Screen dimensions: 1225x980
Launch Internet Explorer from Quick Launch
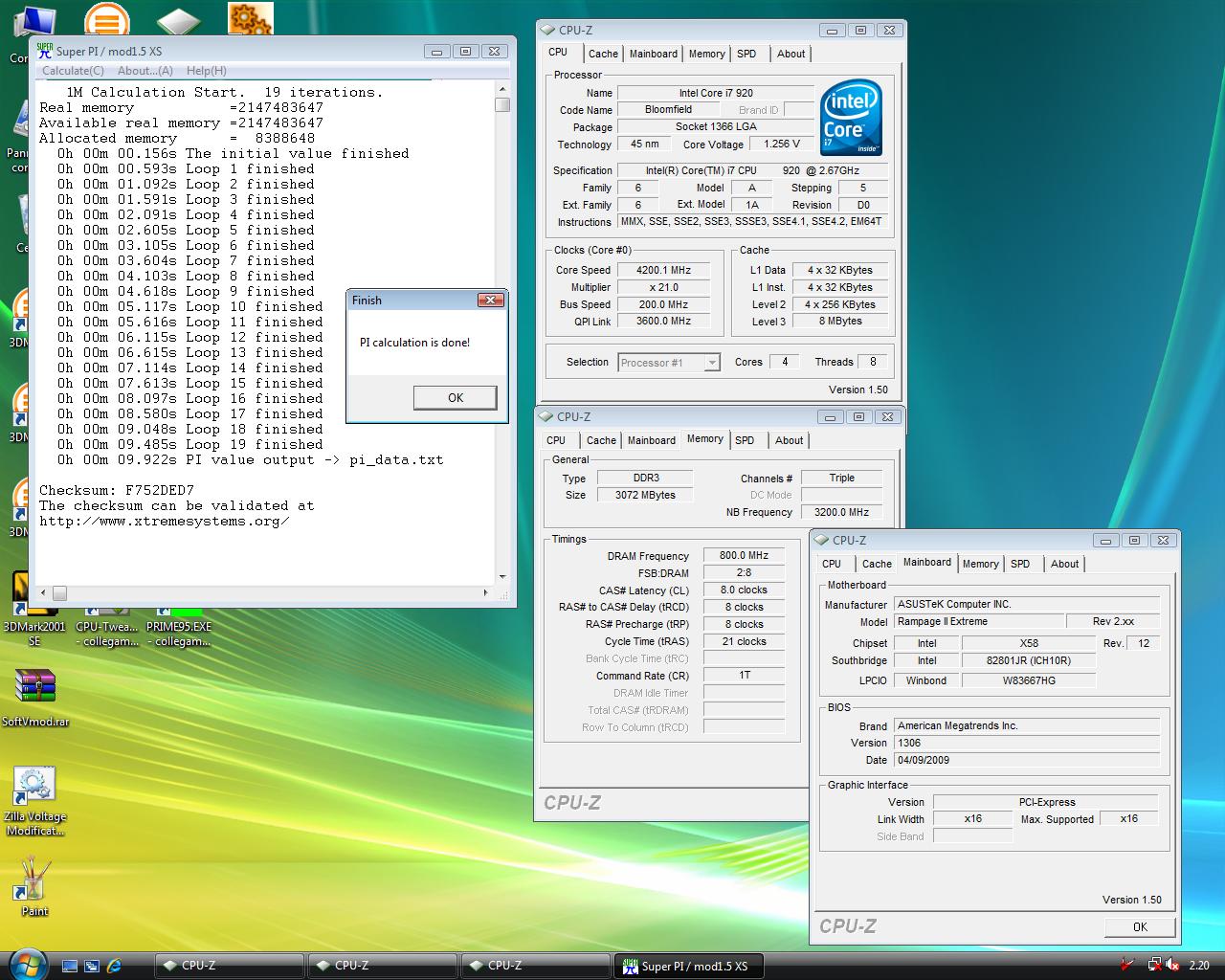pos(114,966)
